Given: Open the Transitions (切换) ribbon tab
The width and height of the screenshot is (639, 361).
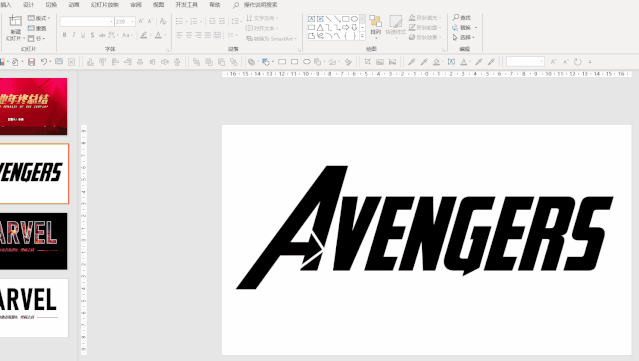Looking at the screenshot, I should pyautogui.click(x=51, y=5).
